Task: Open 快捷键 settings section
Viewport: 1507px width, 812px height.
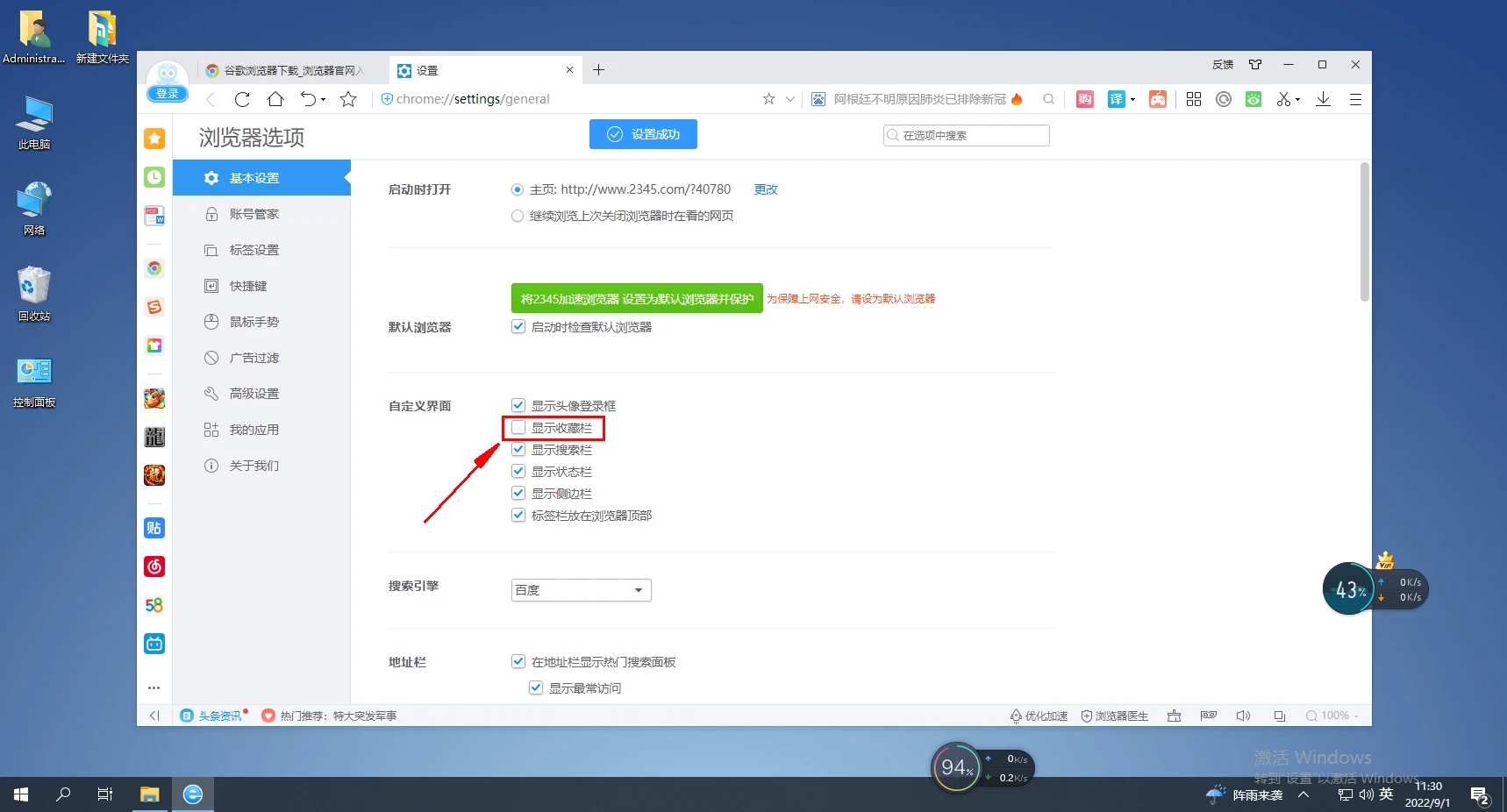Action: click(261, 286)
